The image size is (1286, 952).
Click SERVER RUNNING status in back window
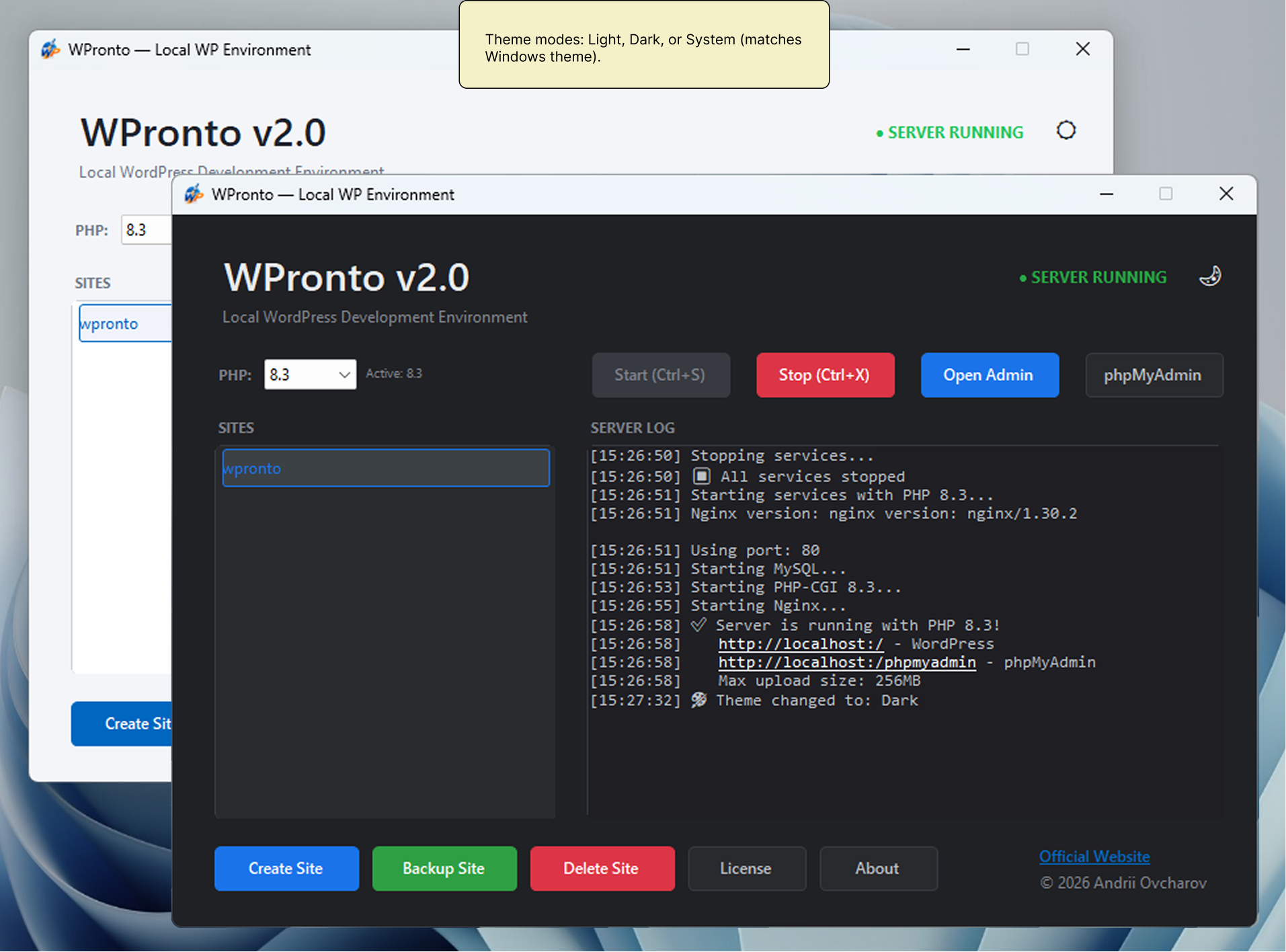[950, 132]
